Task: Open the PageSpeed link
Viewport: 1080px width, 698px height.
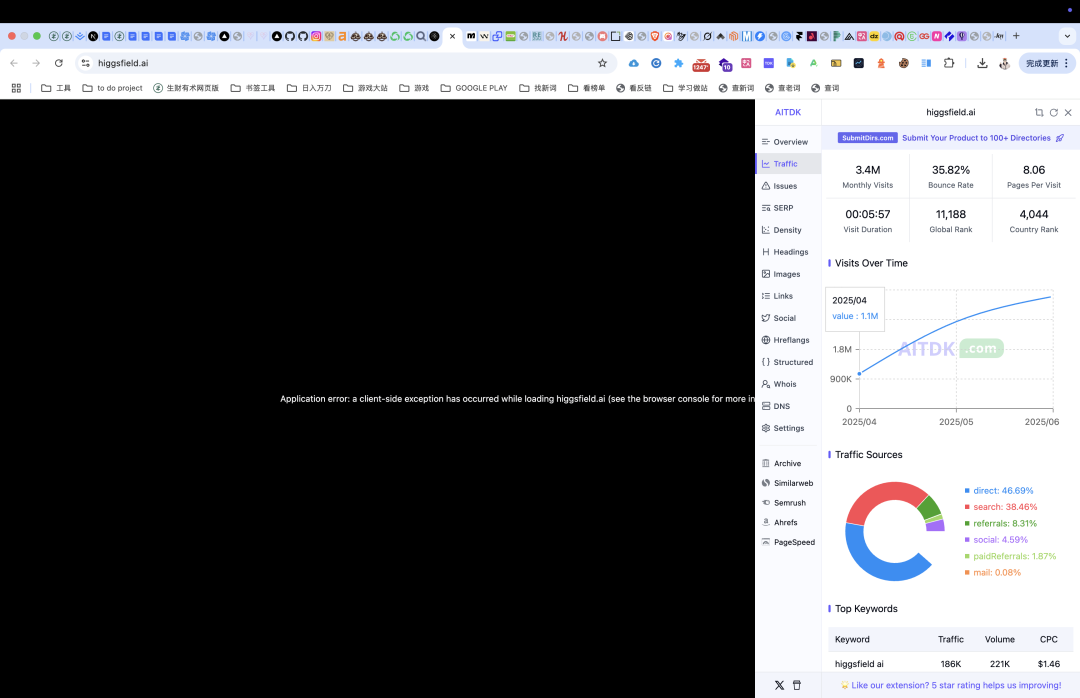Action: [788, 542]
